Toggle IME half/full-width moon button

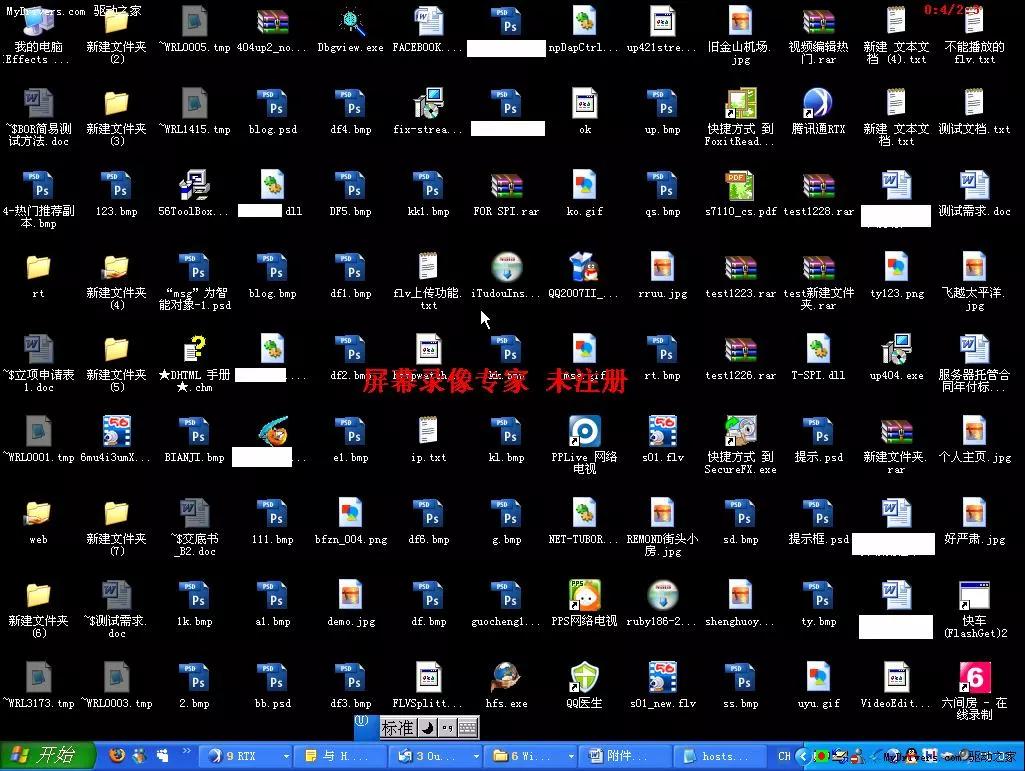pyautogui.click(x=427, y=727)
